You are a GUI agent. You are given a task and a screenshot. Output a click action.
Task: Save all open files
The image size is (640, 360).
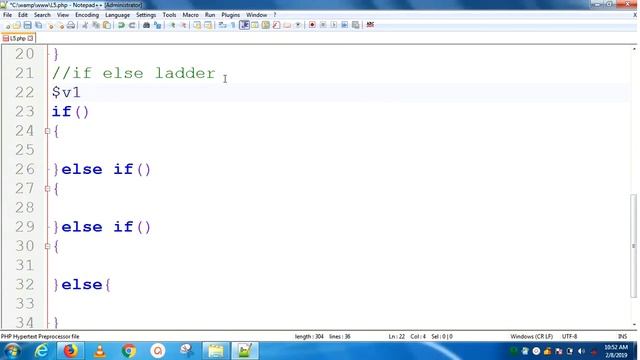pos(38,25)
